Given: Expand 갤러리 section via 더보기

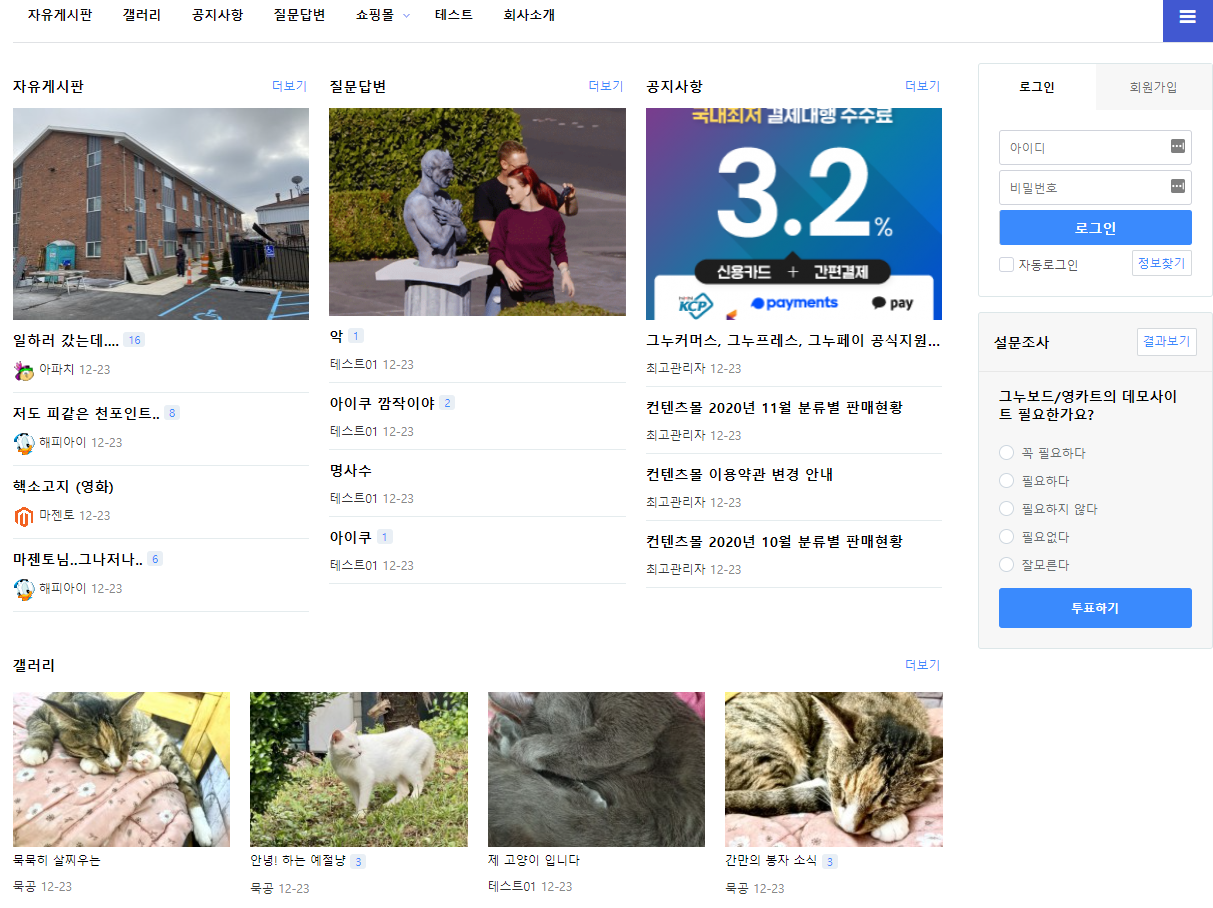Looking at the screenshot, I should click(922, 665).
